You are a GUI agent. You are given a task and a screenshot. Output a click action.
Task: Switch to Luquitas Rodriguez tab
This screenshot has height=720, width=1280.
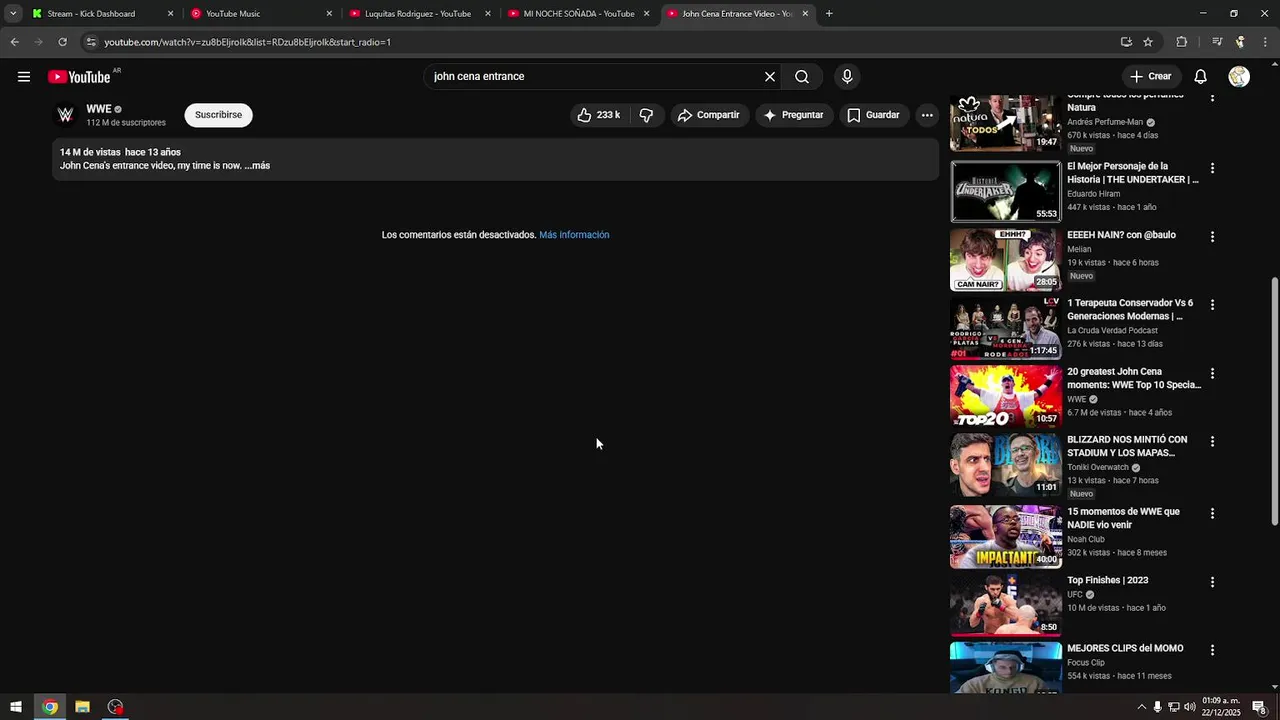[x=418, y=14]
